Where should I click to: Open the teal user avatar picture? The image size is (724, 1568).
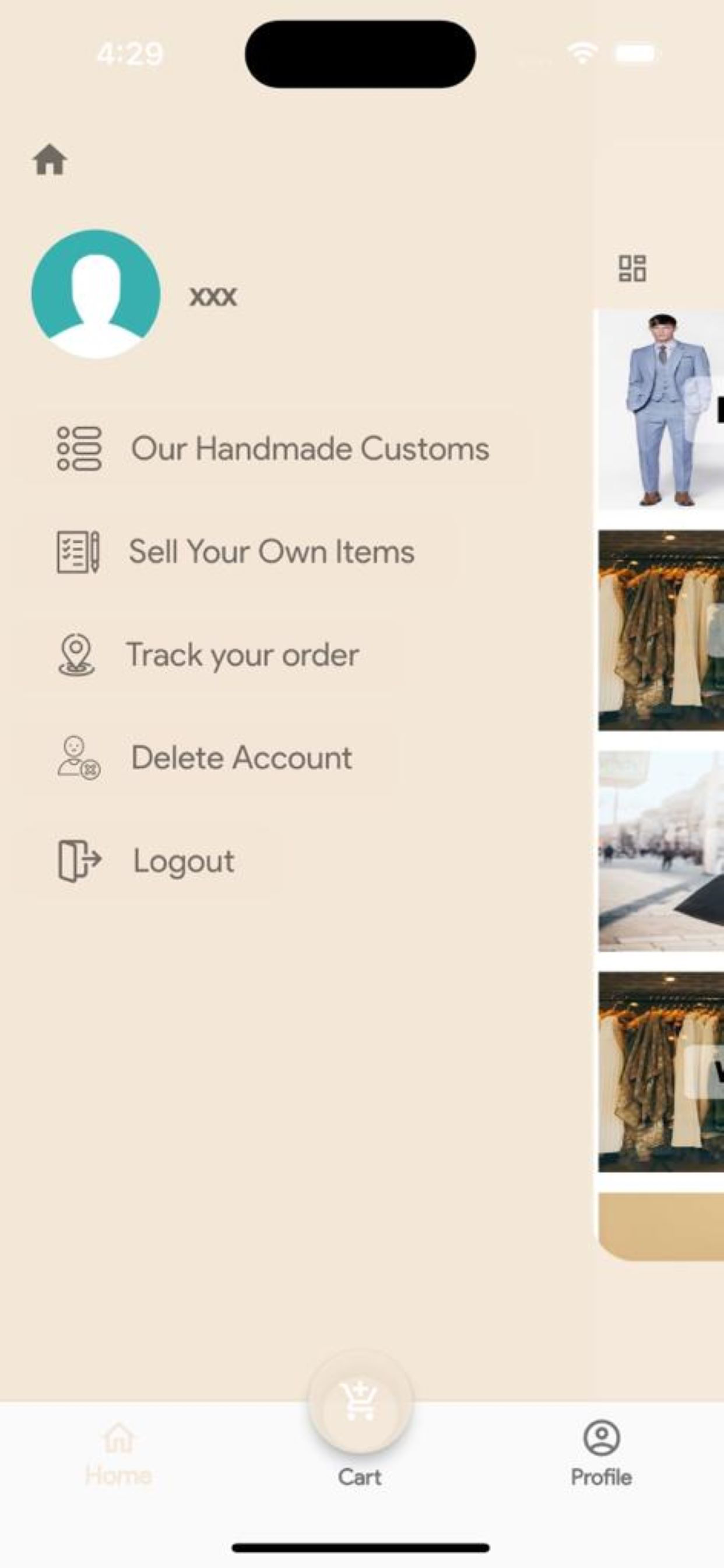tap(96, 293)
